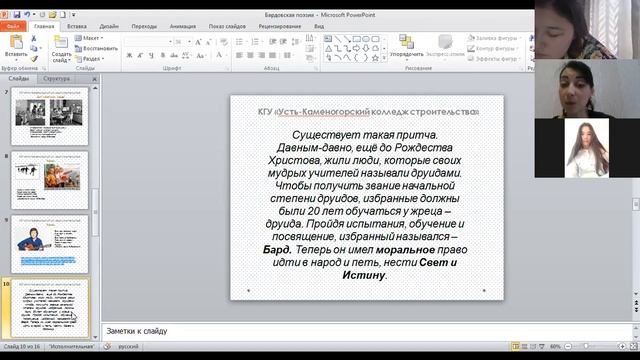Screen dimensions: 640x360
Task: Insert a bulleted list
Action: tap(240, 42)
